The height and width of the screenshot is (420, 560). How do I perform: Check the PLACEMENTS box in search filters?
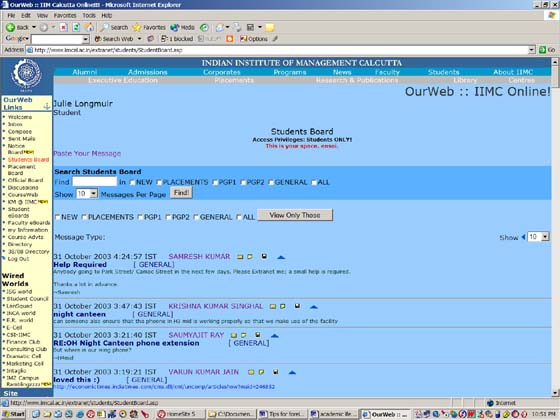[x=159, y=182]
